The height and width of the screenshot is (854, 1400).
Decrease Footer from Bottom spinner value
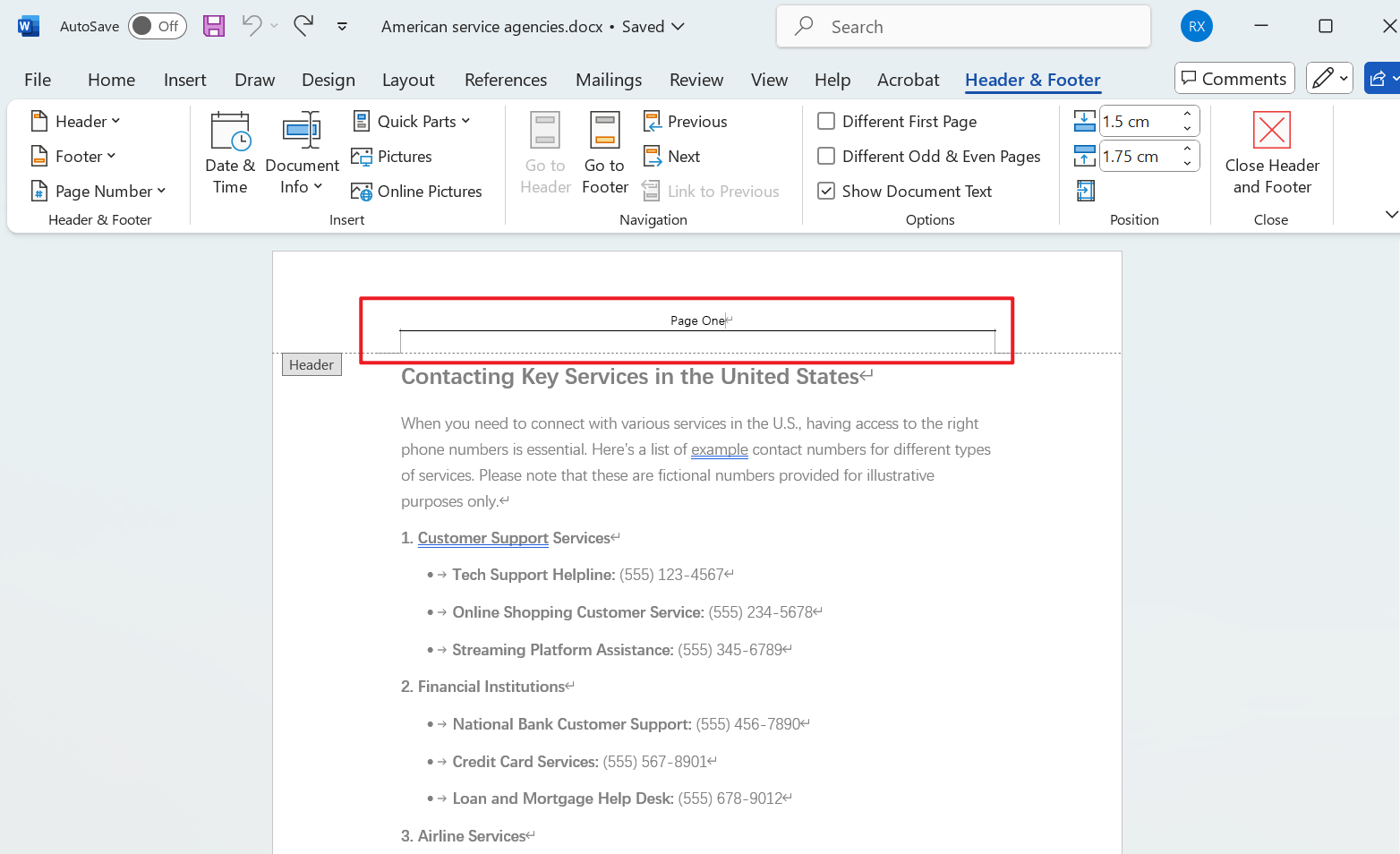[x=1188, y=163]
